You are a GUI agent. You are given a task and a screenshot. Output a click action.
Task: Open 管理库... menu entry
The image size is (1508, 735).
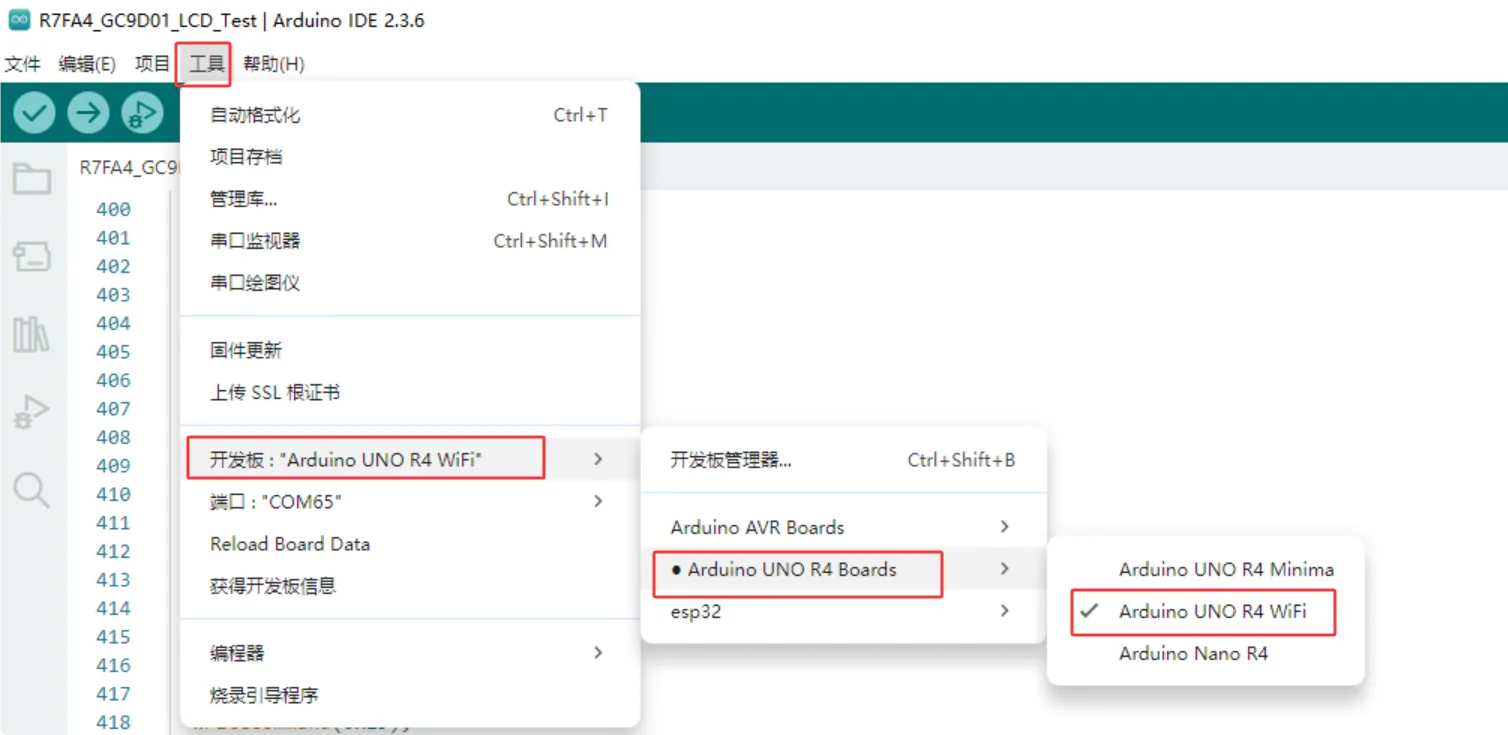tap(409, 199)
